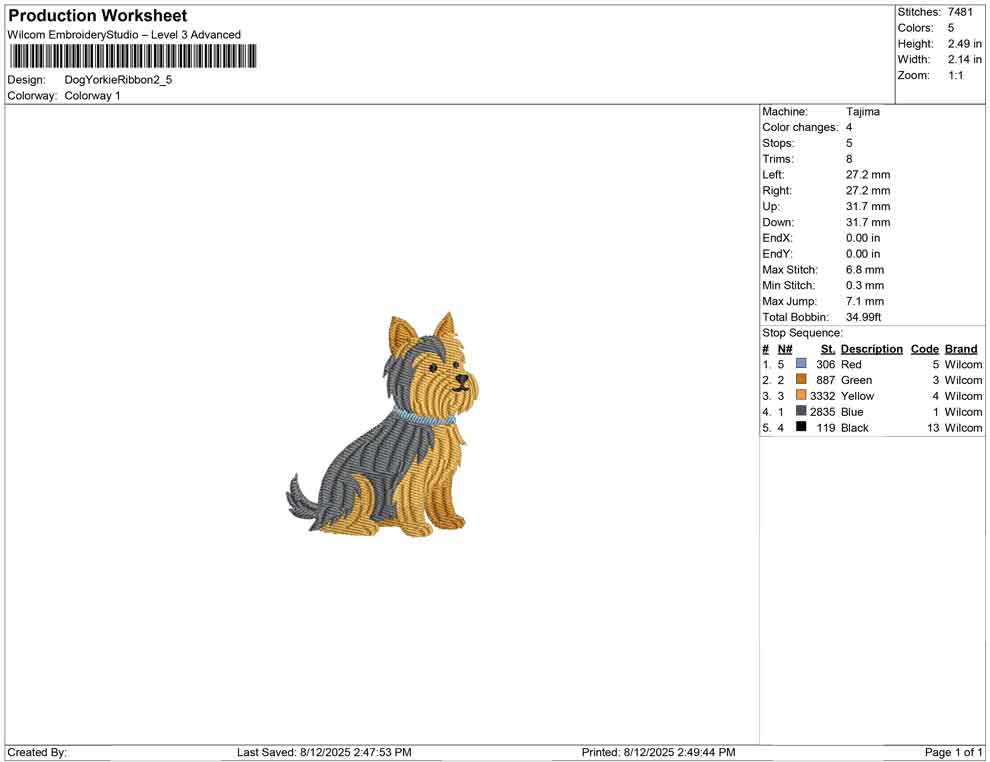Click the Max Stitch value 6.8 mm
The height and width of the screenshot is (762, 990).
(x=865, y=270)
